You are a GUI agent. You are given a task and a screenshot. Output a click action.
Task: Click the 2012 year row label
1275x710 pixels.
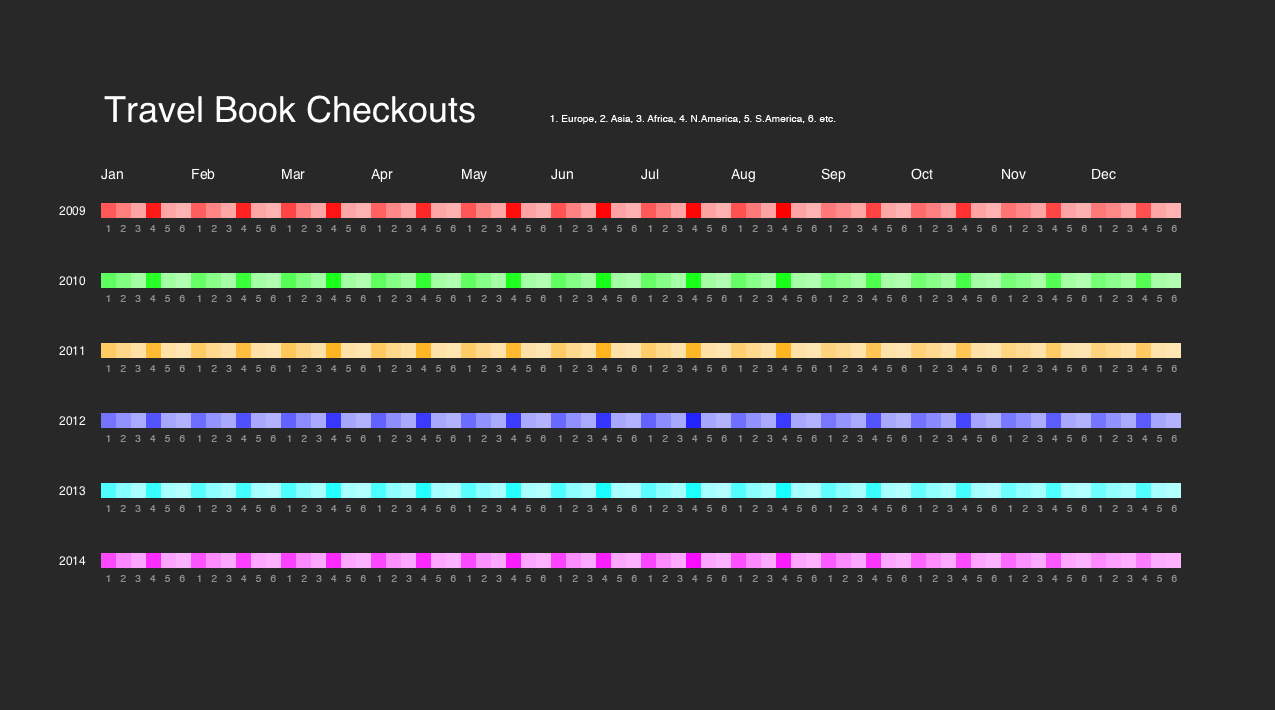(x=72, y=421)
